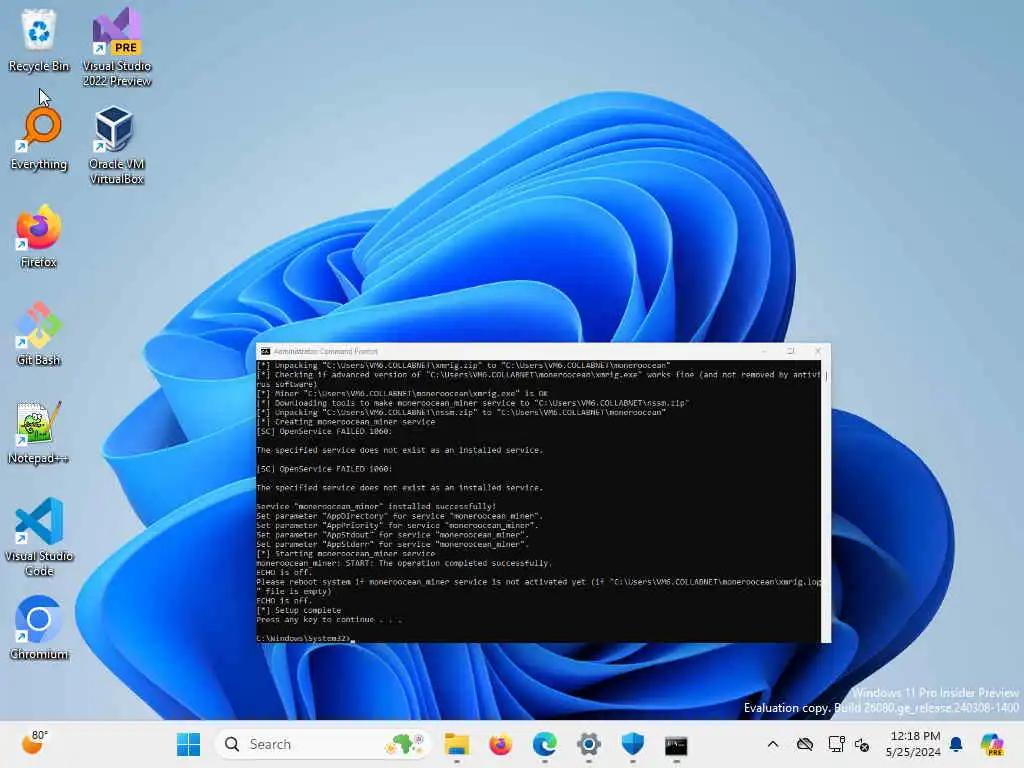
Task: Open the notification bell icon
Action: click(x=956, y=744)
